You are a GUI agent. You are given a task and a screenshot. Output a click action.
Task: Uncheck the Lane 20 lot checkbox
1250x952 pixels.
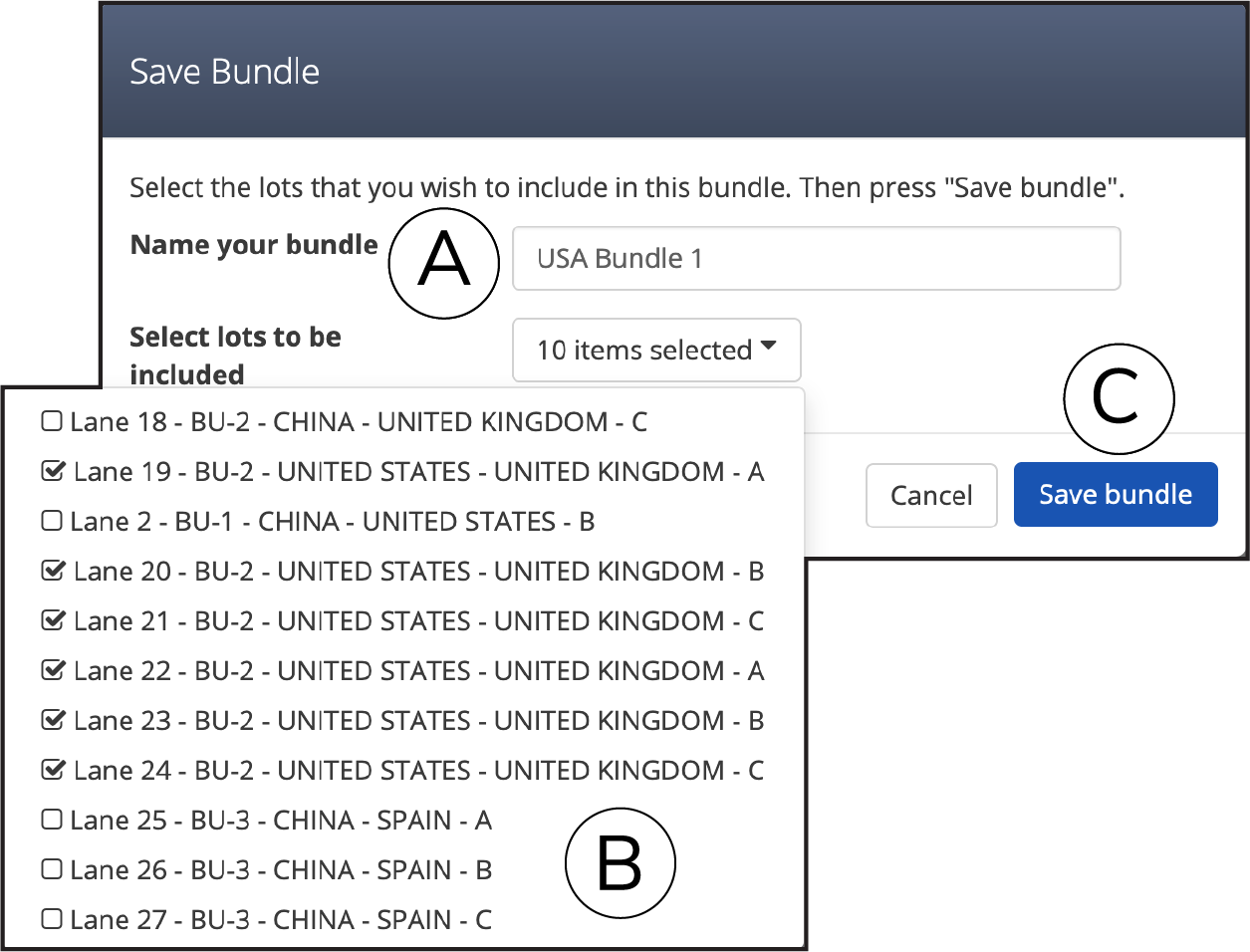(x=53, y=571)
